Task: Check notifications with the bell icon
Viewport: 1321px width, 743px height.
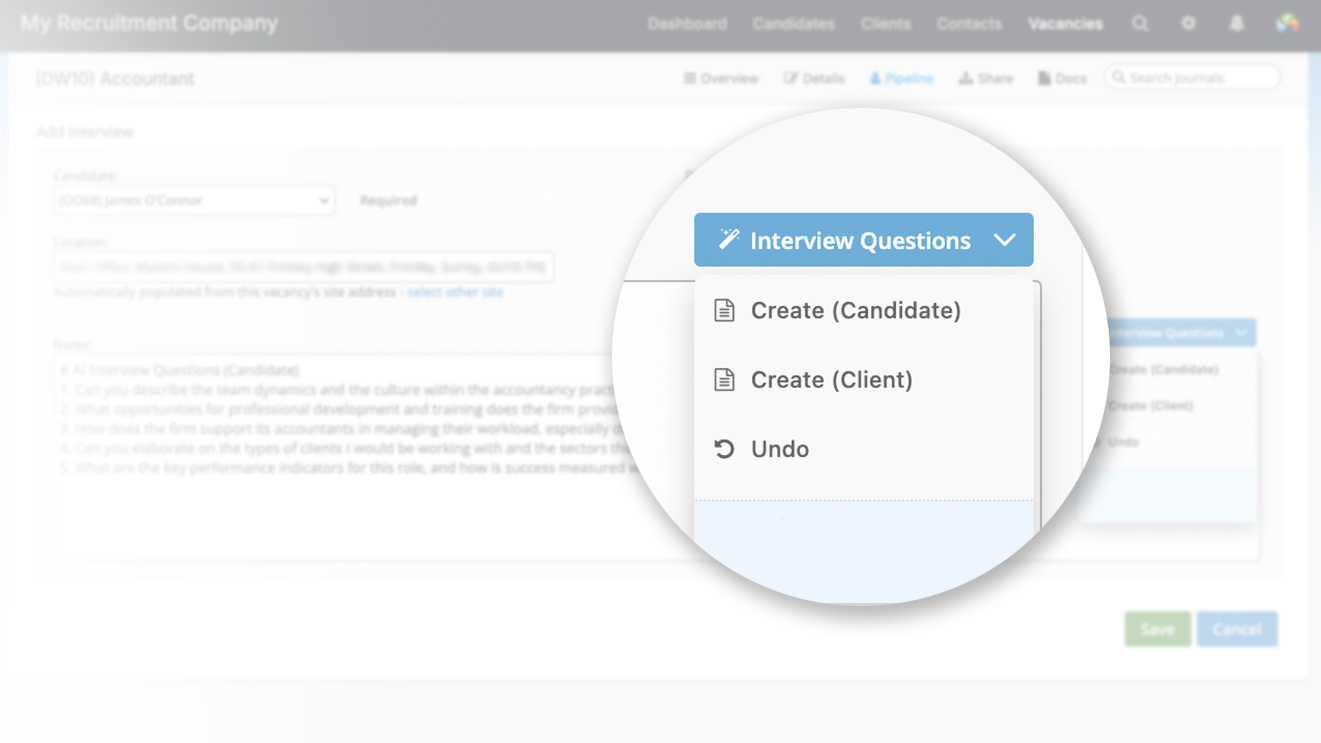Action: (x=1237, y=22)
